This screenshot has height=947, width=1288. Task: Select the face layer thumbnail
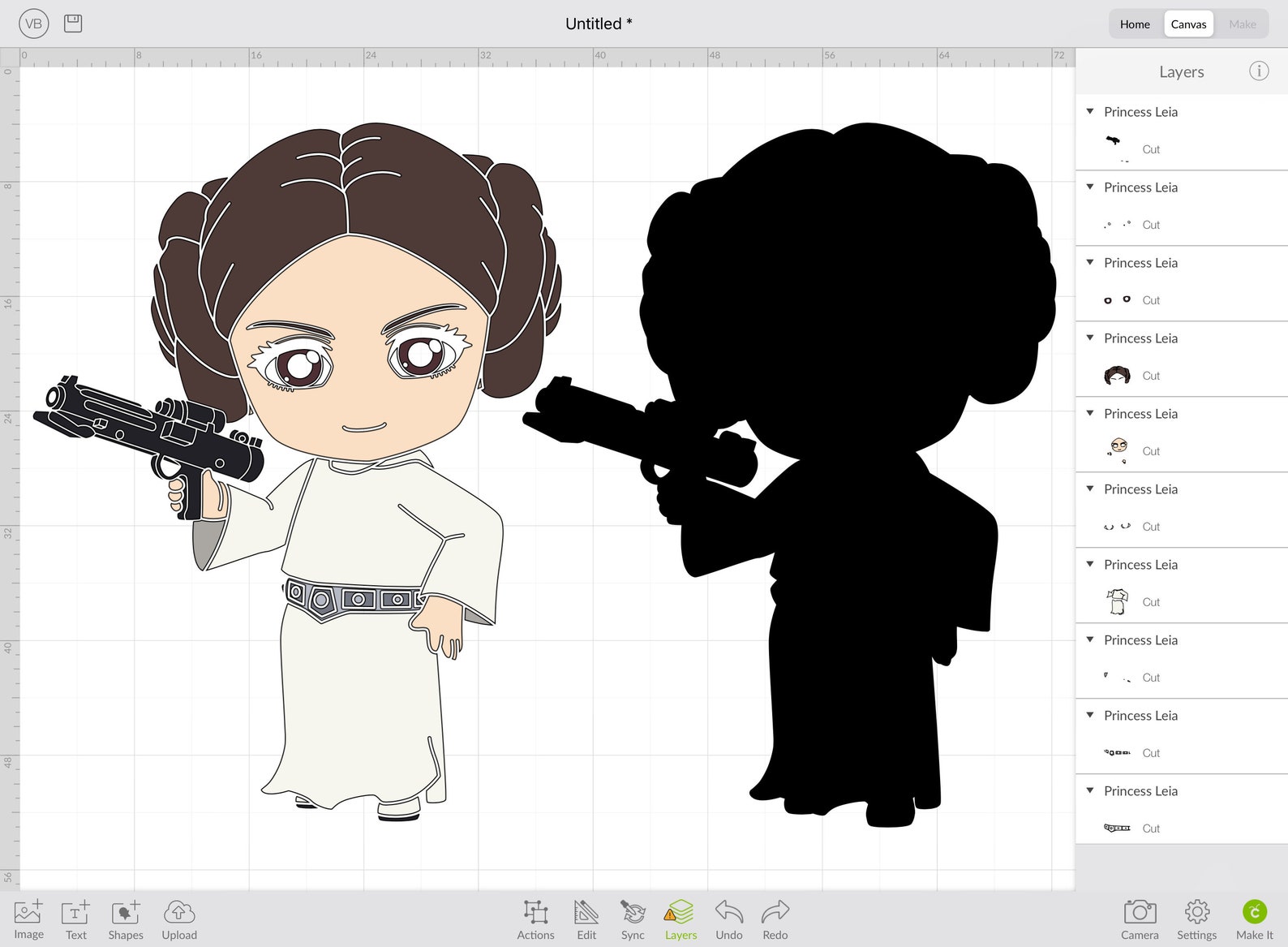1118,450
